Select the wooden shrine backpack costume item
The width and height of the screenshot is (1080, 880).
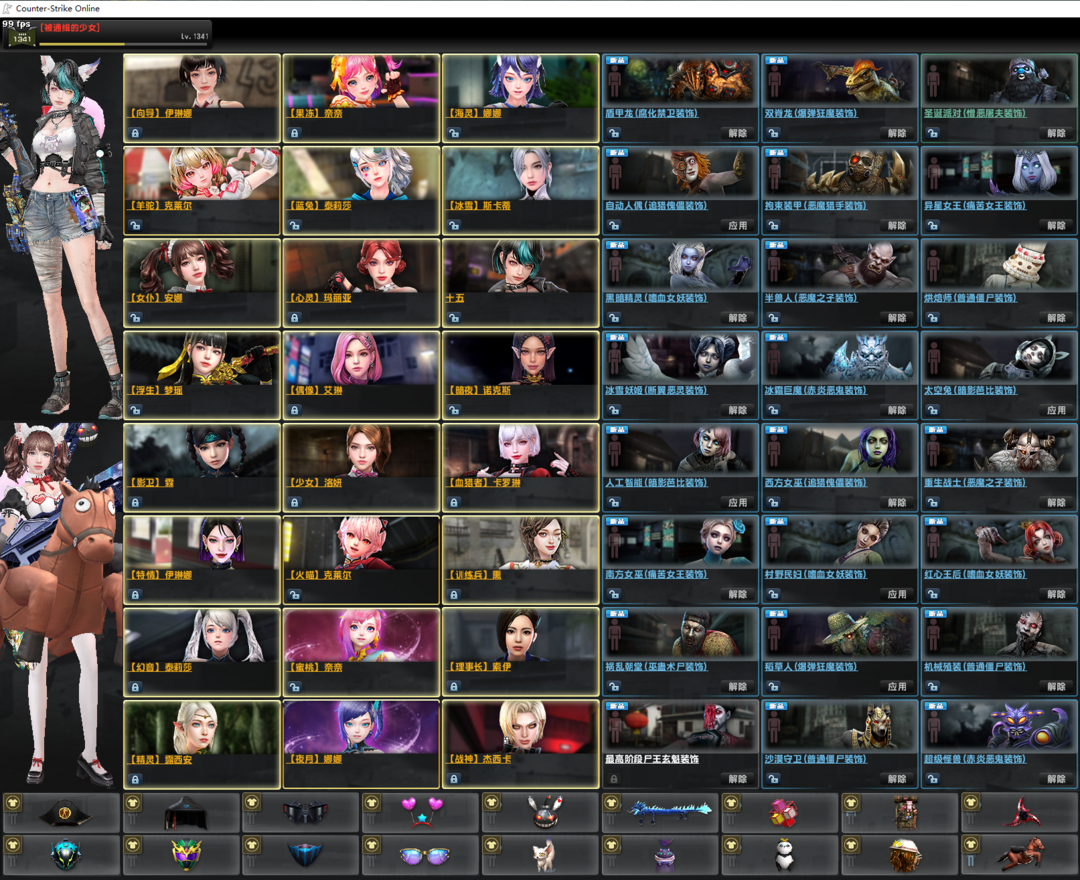tap(905, 813)
